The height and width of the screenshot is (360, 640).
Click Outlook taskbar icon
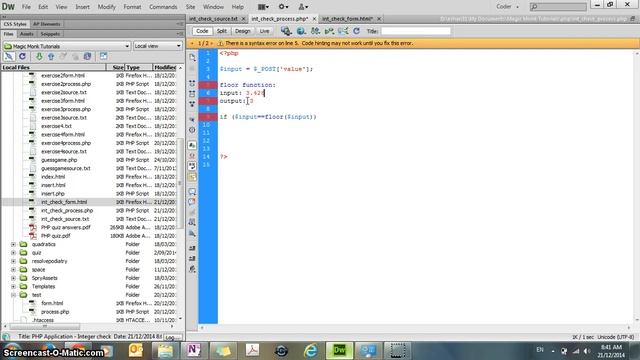click(136, 350)
